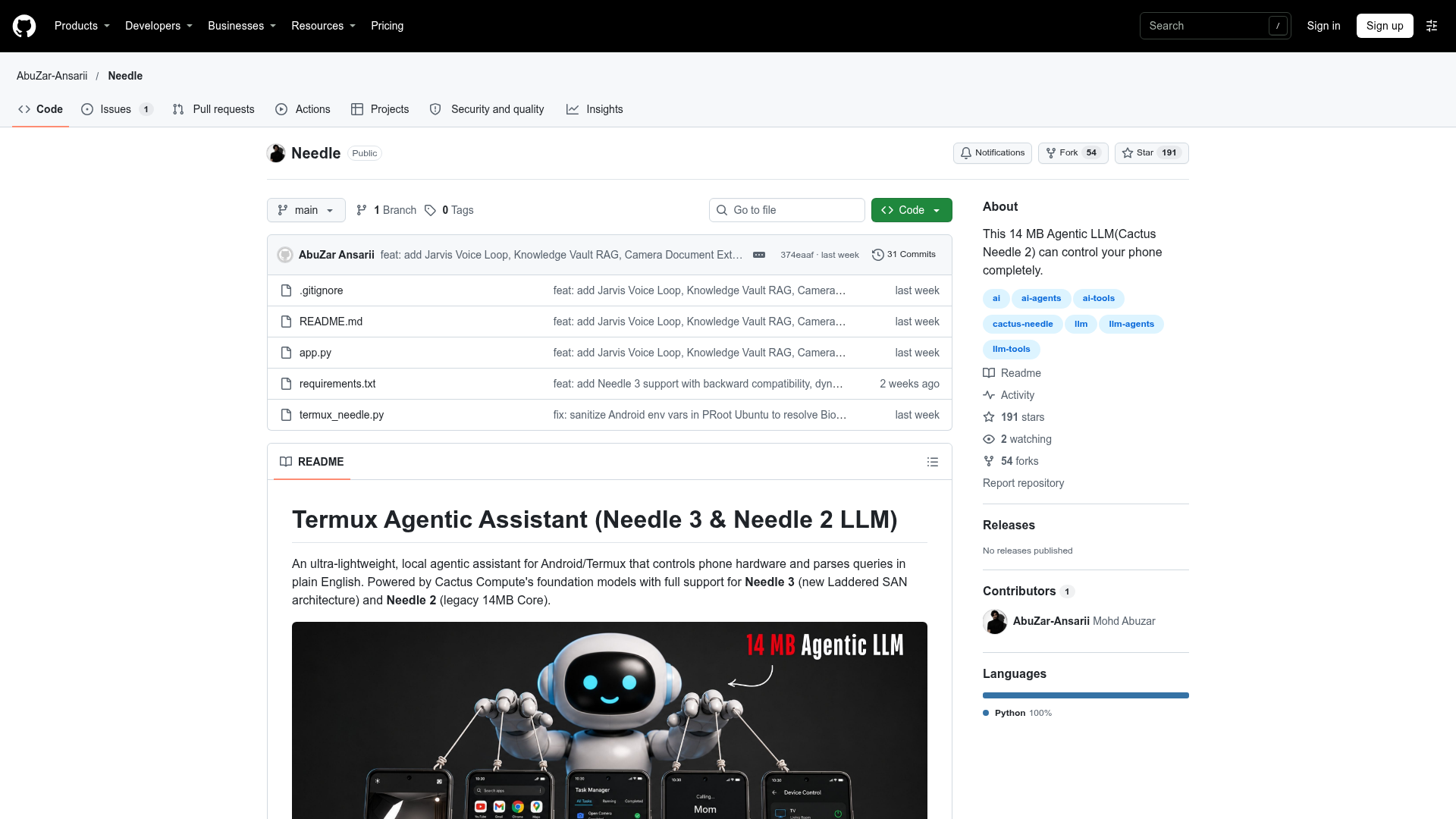Expand the Developers menu

click(x=158, y=26)
